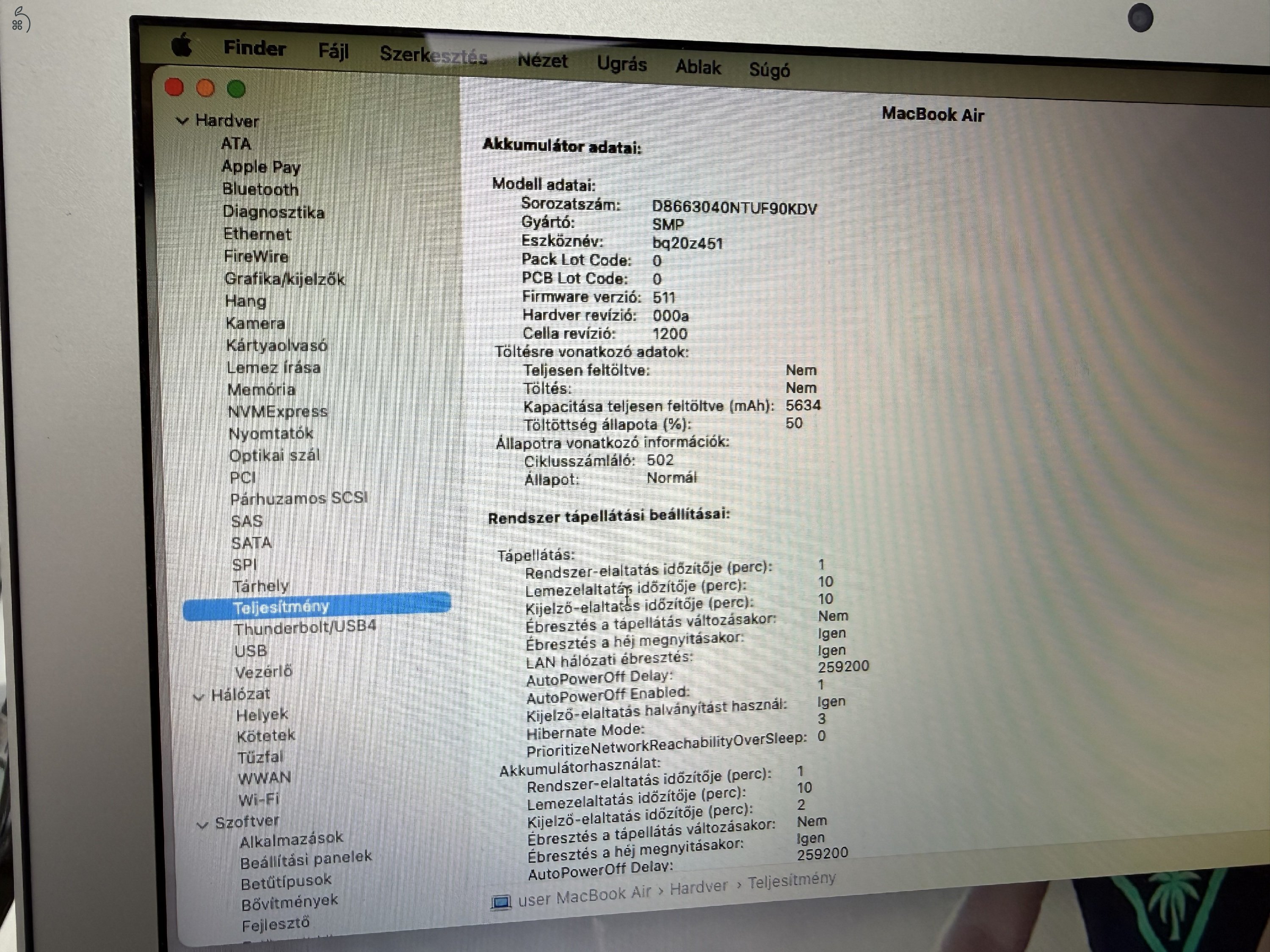This screenshot has height=952, width=1270.
Task: Click the 'Rendszer tápellátási beállításai:' heading
Action: pos(609,515)
